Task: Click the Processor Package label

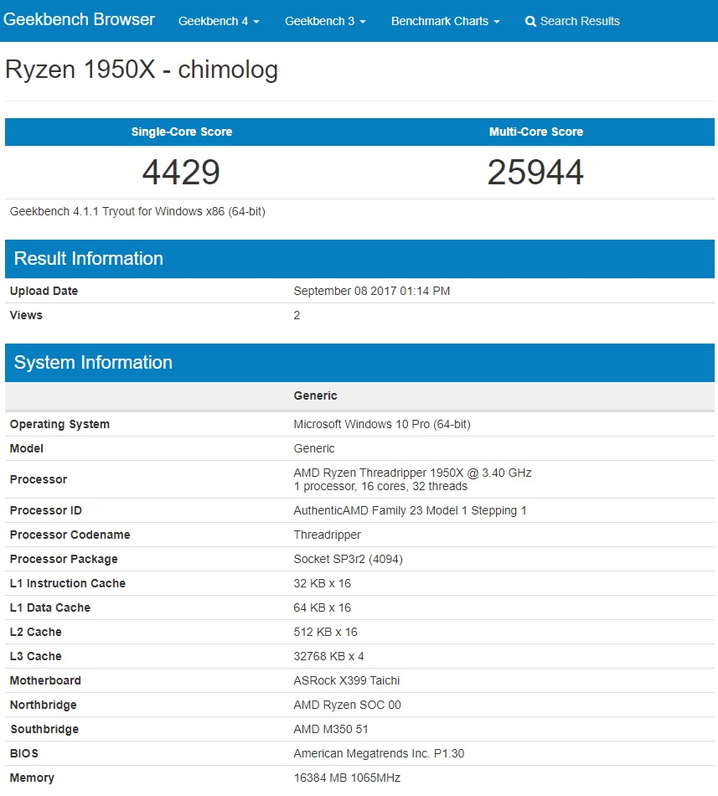Action: click(x=63, y=559)
